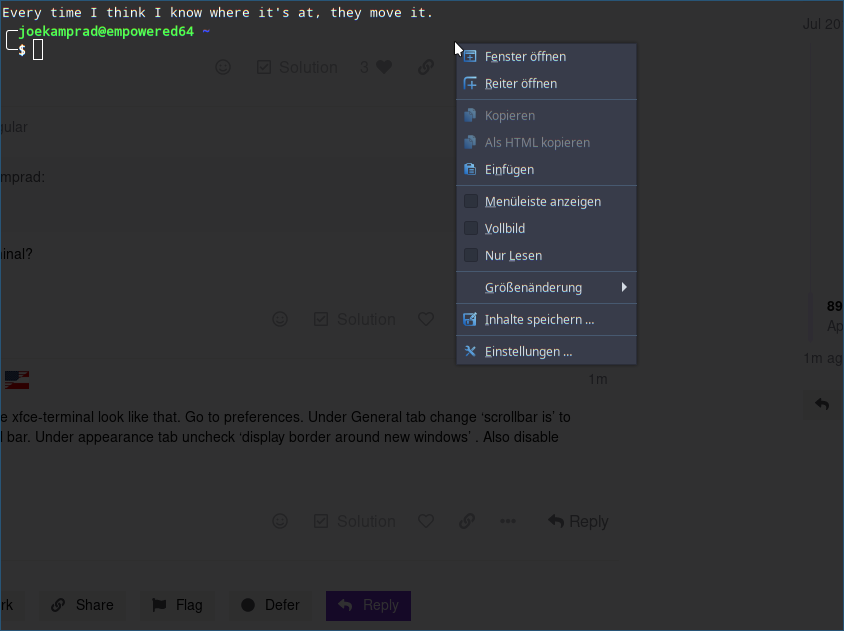This screenshot has width=844, height=631.
Task: Click the Share button
Action: 83,605
